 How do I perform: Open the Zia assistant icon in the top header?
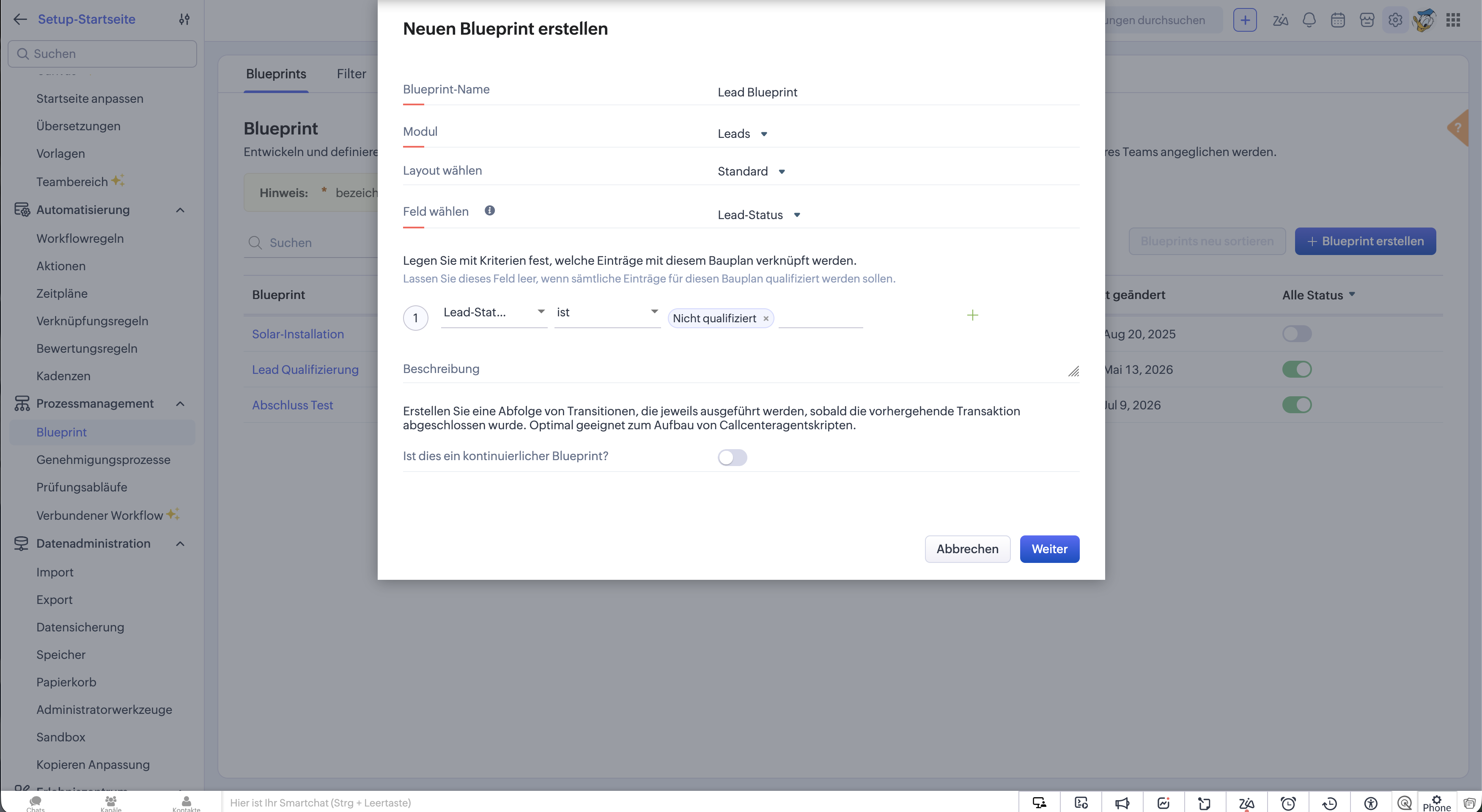(1280, 20)
